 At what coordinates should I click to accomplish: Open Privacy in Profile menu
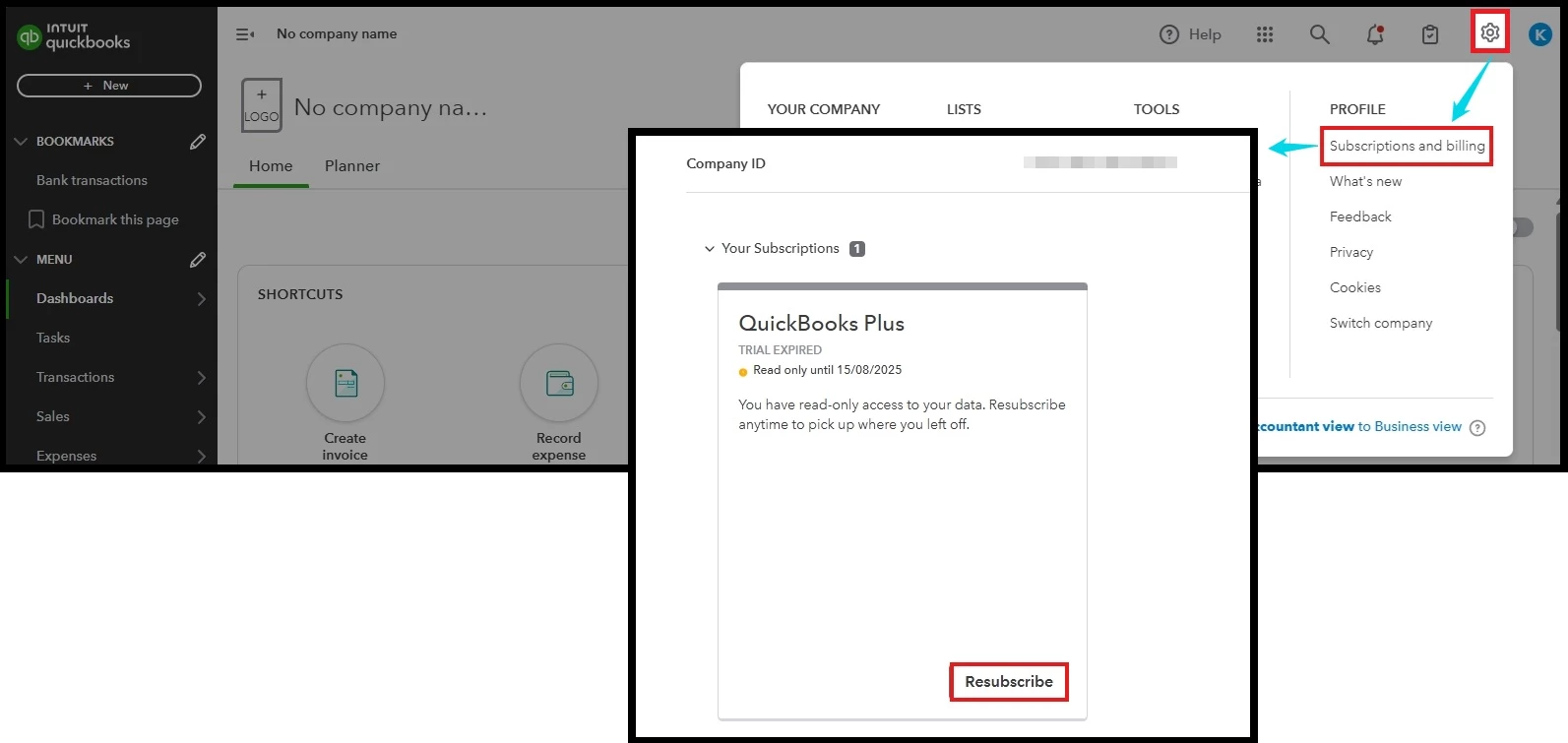[1351, 252]
